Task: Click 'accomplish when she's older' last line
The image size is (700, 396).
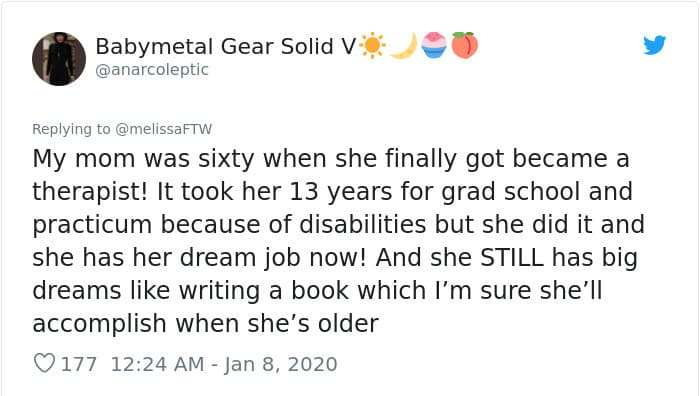Action: [x=205, y=324]
